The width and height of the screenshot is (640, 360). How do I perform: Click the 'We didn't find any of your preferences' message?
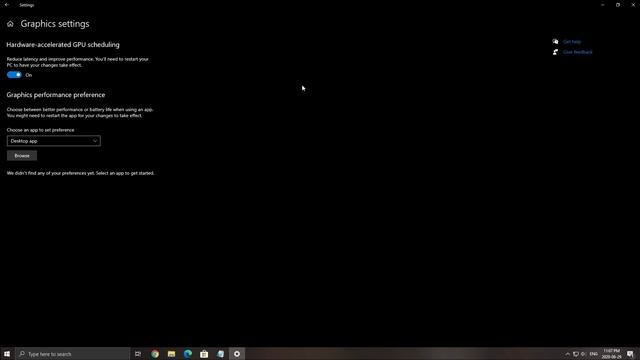pos(80,173)
